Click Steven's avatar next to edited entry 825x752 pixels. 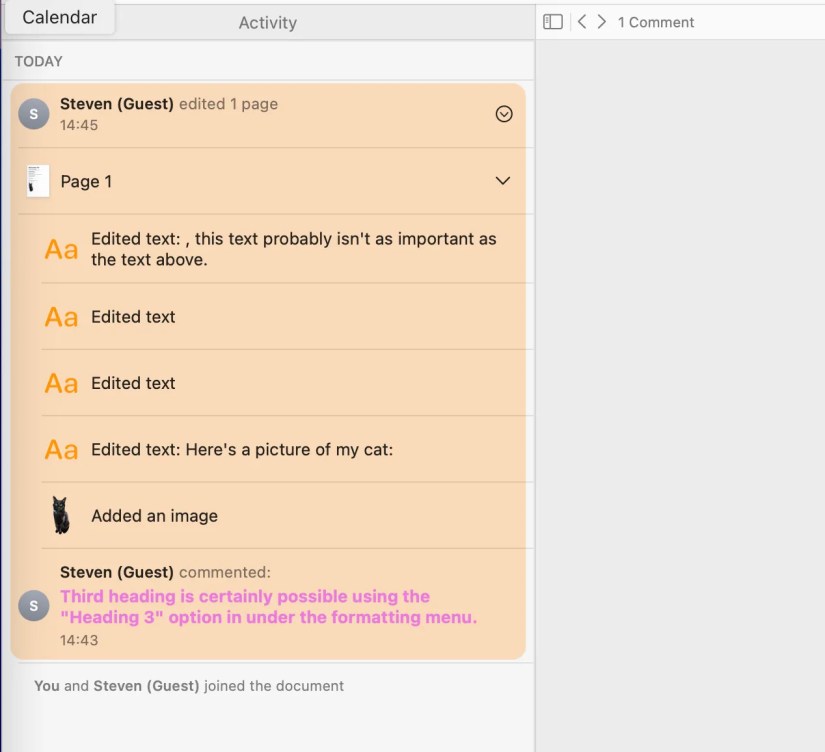[34, 114]
